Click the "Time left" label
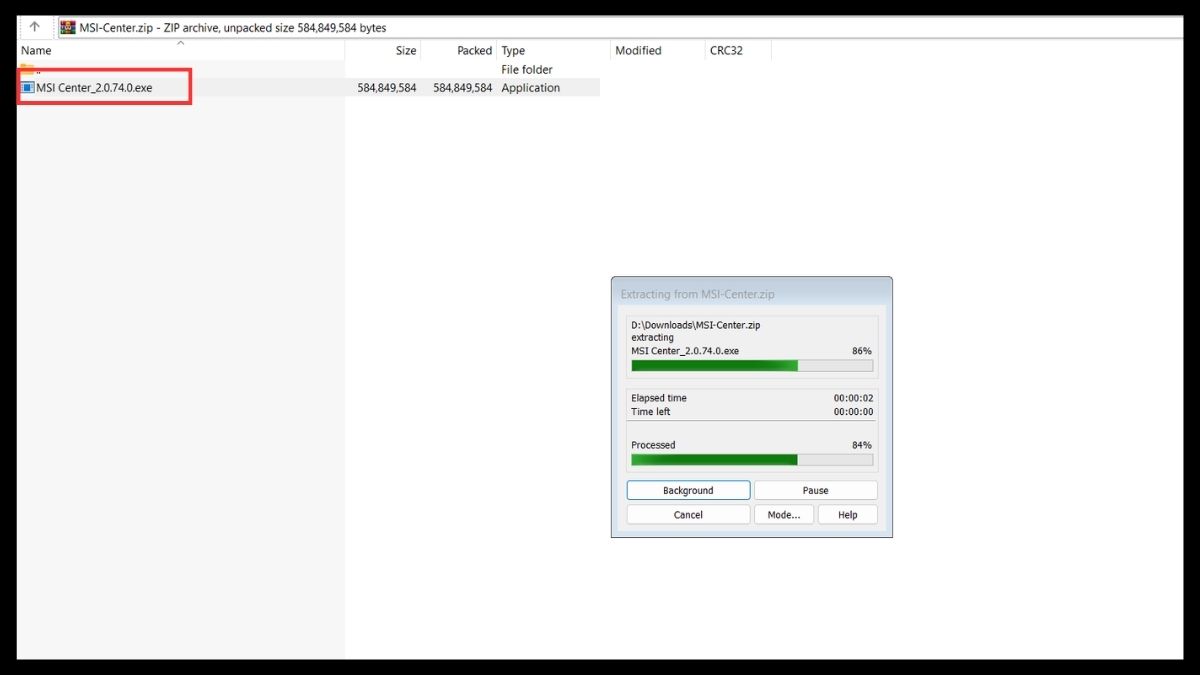Image resolution: width=1200 pixels, height=675 pixels. click(651, 412)
